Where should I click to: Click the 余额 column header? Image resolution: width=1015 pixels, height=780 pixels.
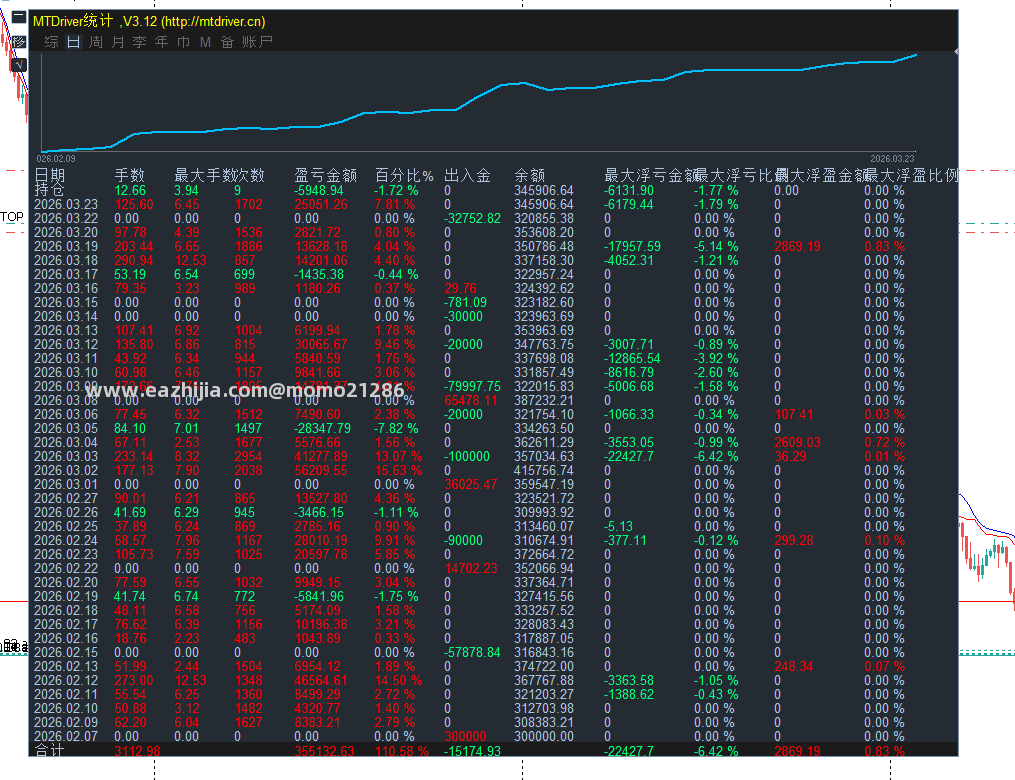530,175
